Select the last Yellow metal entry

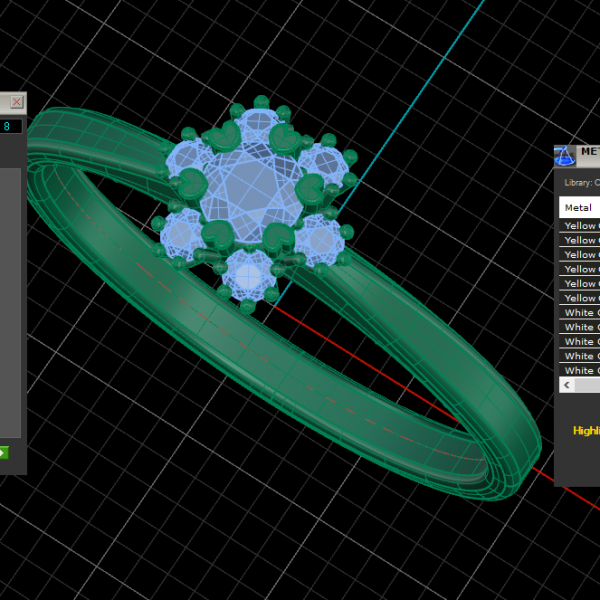coord(580,298)
